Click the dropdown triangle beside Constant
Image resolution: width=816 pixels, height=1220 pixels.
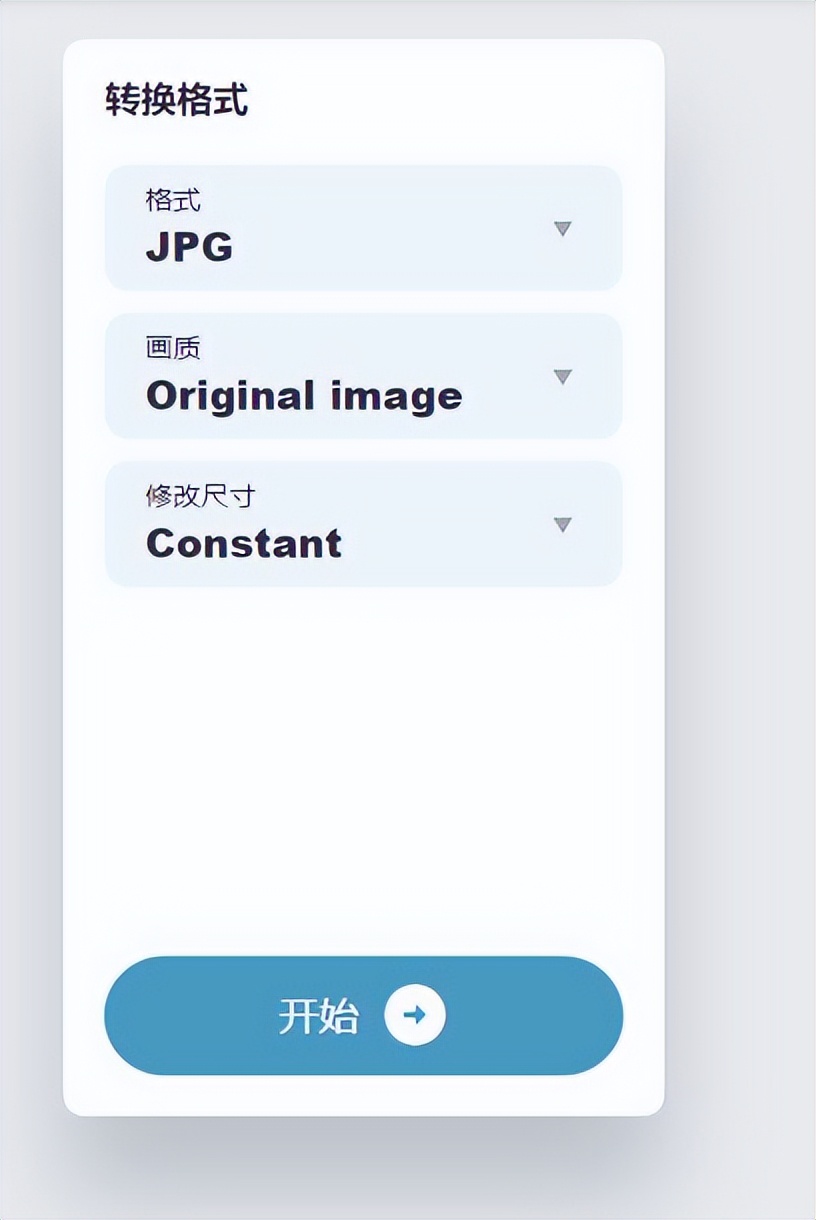click(565, 525)
